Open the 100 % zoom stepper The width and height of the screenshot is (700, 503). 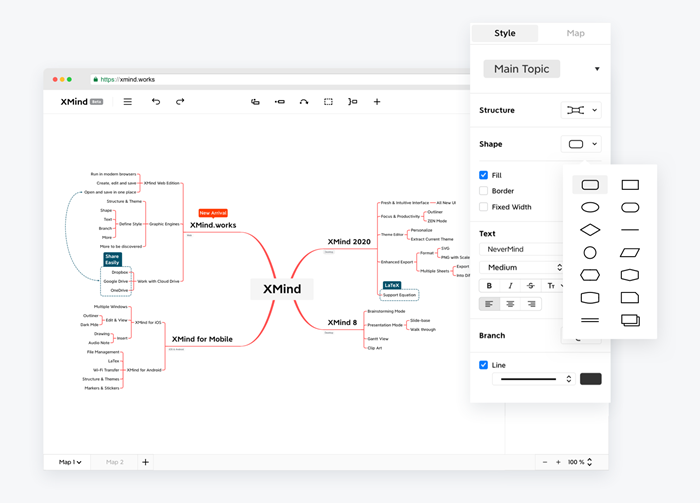pos(590,462)
